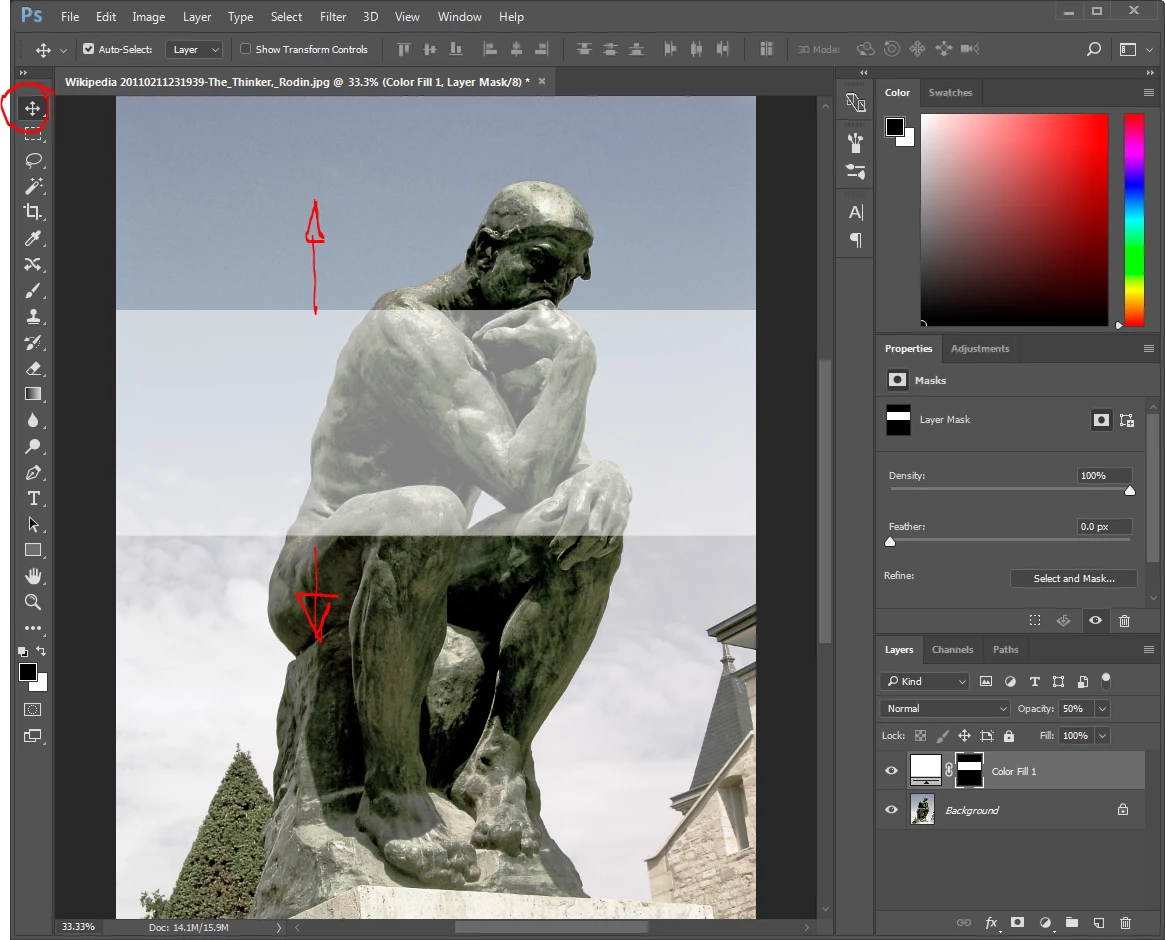Image resolution: width=1165 pixels, height=940 pixels.
Task: Open the Layers panel flyout menu
Action: click(x=1149, y=649)
